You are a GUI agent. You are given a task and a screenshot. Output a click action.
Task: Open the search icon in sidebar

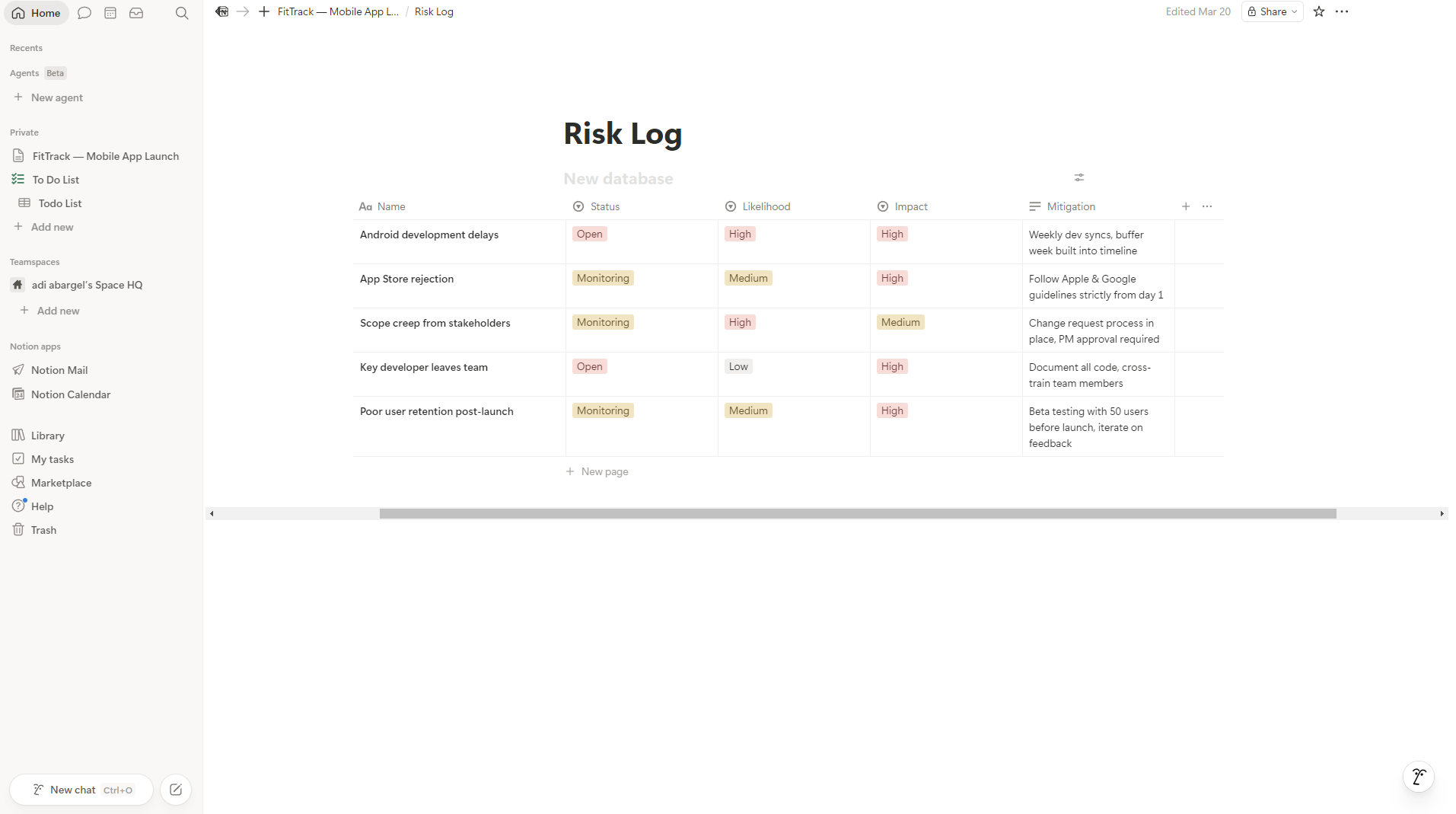[181, 13]
